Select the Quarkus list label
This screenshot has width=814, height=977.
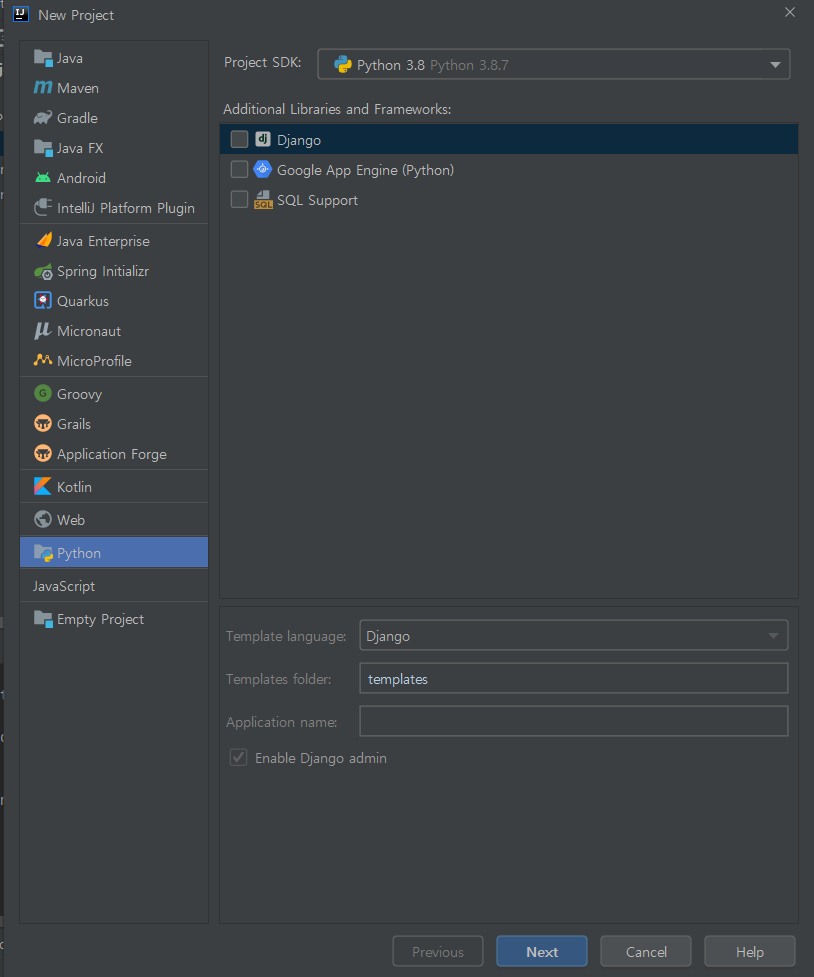(83, 302)
